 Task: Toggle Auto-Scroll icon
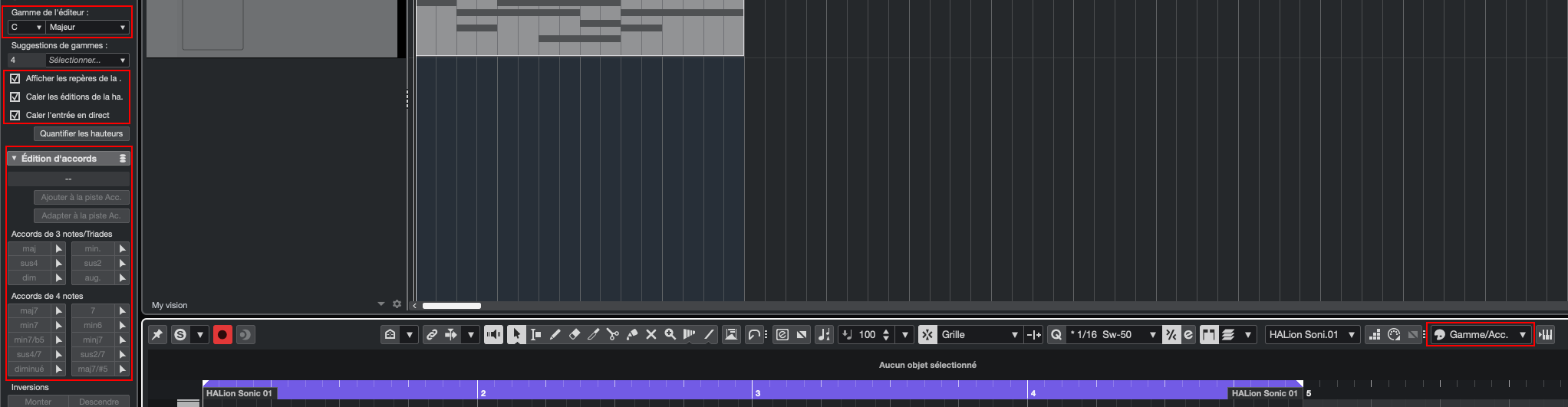tap(451, 334)
